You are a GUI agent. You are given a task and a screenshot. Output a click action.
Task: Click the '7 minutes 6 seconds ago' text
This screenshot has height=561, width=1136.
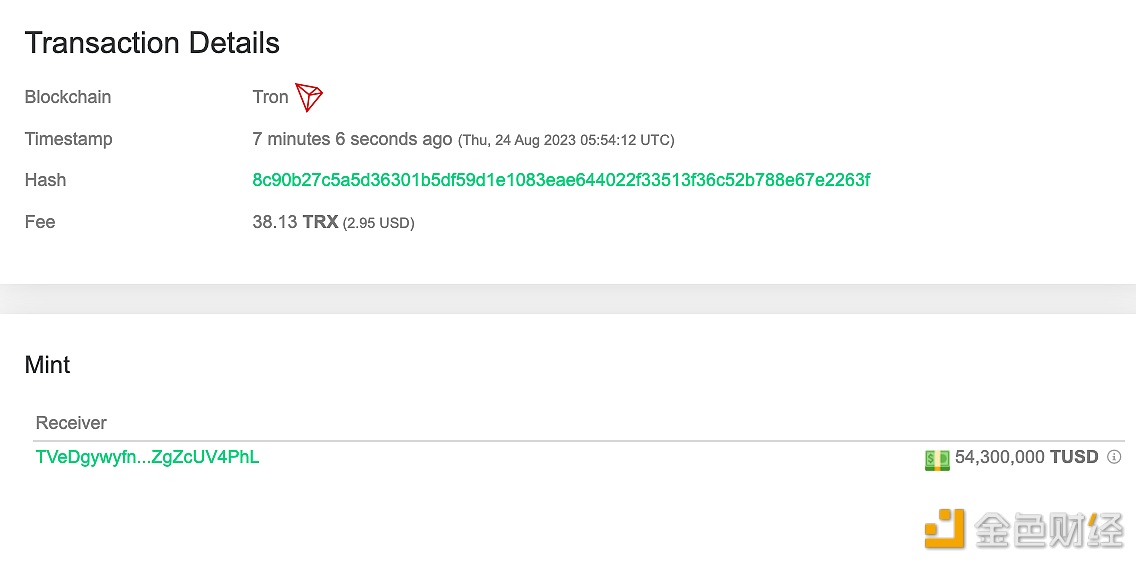tap(352, 139)
